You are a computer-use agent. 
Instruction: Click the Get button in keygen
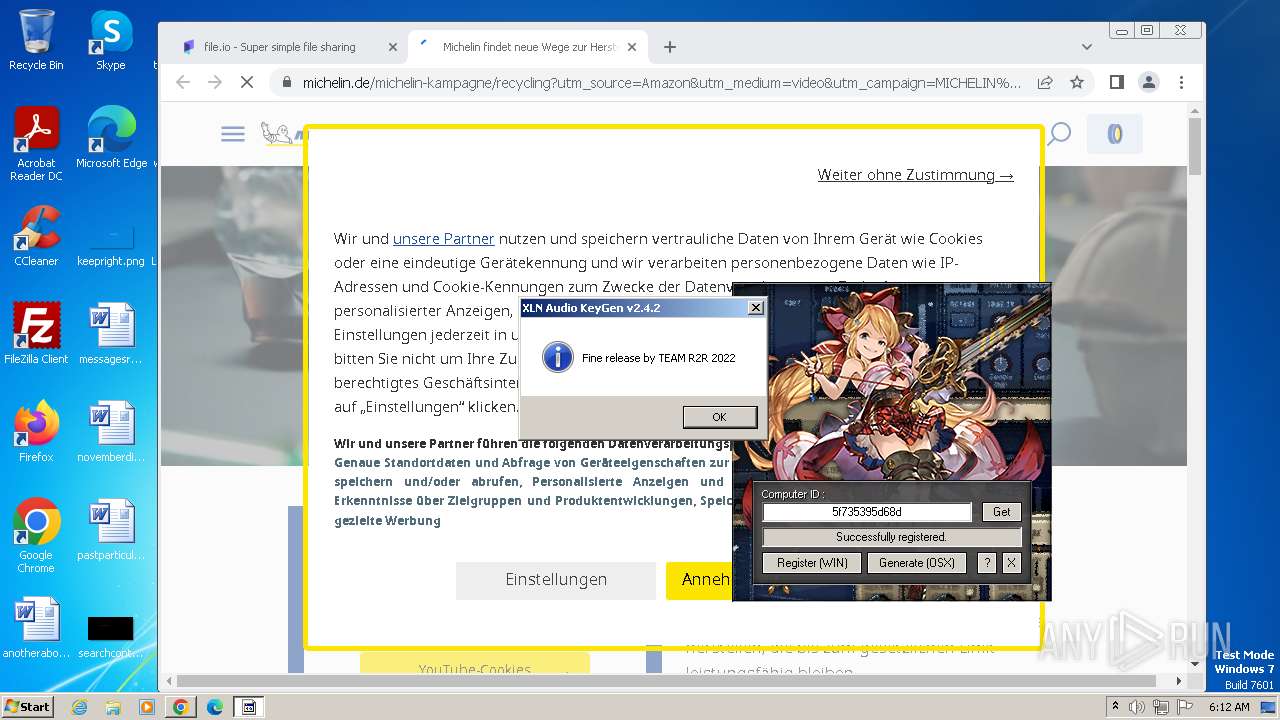[x=1001, y=512]
